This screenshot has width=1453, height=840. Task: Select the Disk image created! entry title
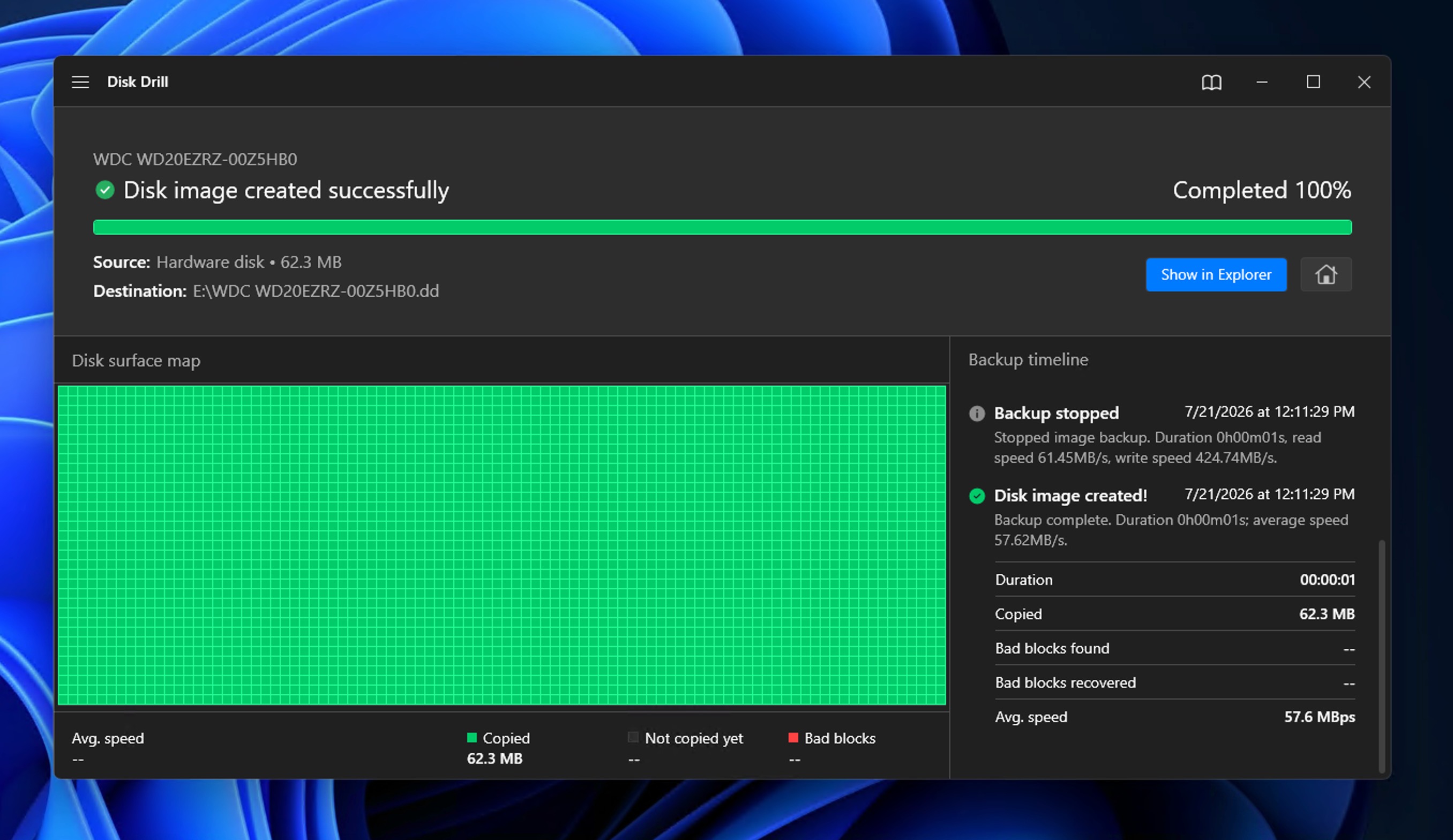coord(1070,496)
